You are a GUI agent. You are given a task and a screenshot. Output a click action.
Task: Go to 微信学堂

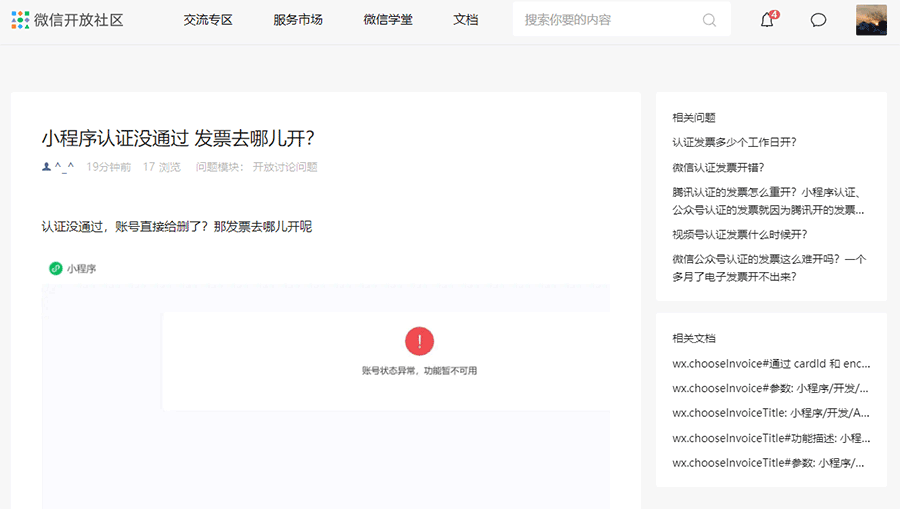pos(388,20)
